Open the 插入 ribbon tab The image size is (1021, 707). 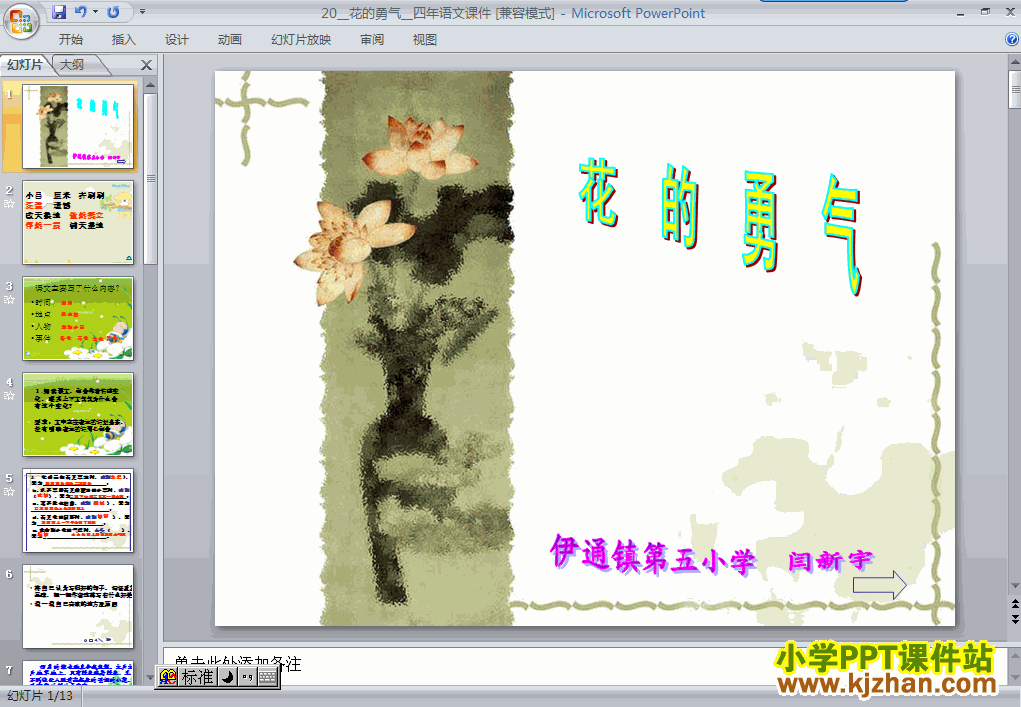pos(123,40)
